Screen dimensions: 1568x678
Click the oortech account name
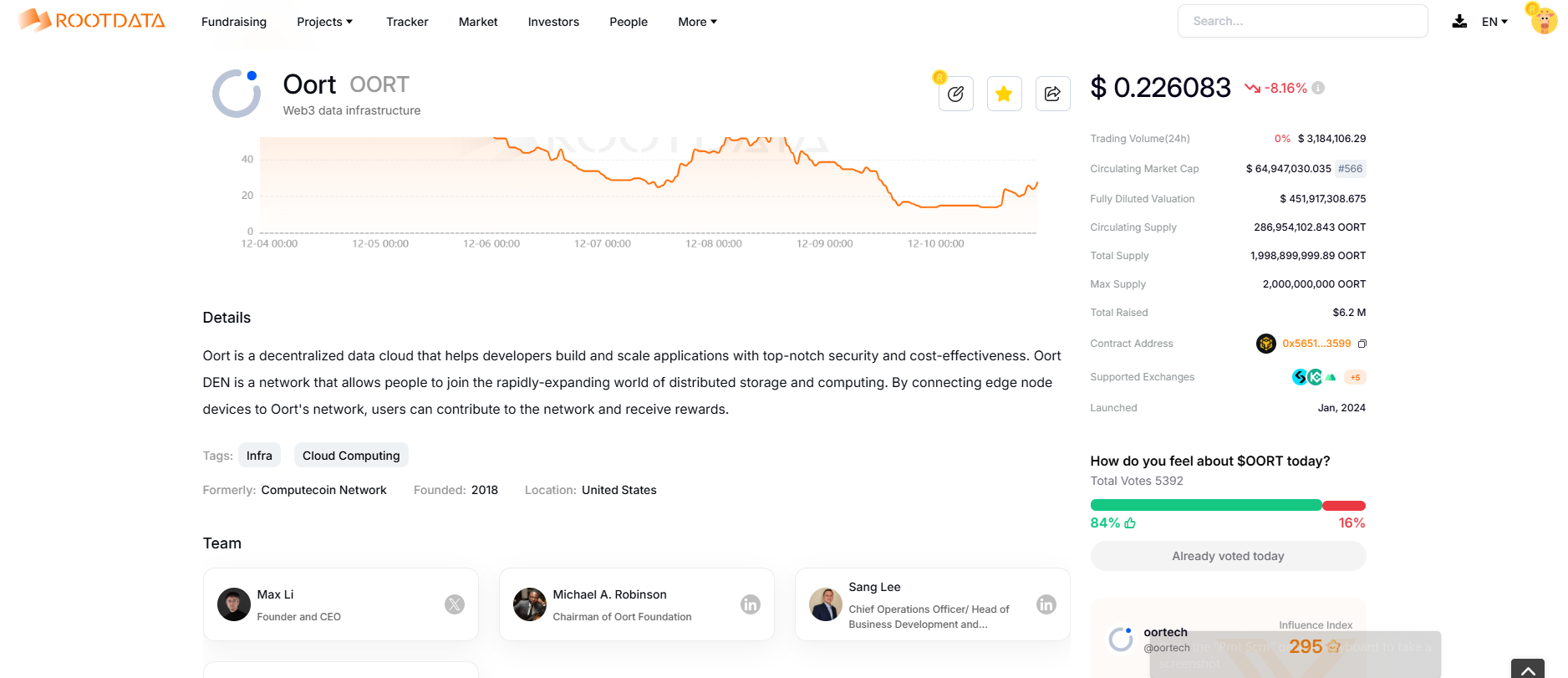[1165, 632]
